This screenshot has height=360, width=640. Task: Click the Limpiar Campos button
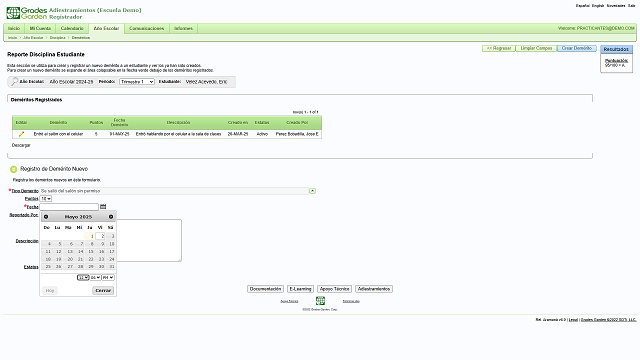536,48
